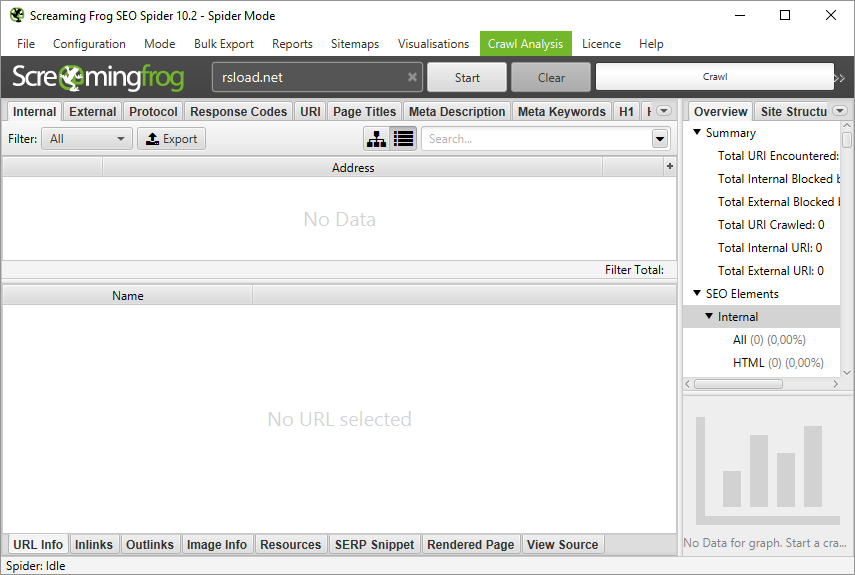
Task: Click into the Search field
Action: click(537, 139)
